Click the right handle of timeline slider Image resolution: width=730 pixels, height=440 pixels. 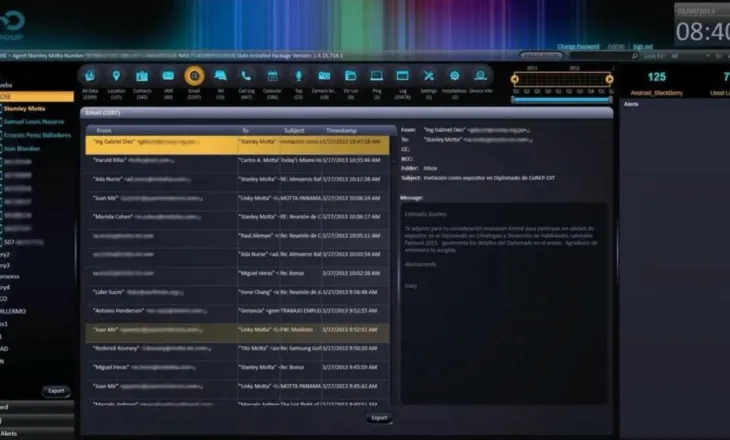pos(609,80)
